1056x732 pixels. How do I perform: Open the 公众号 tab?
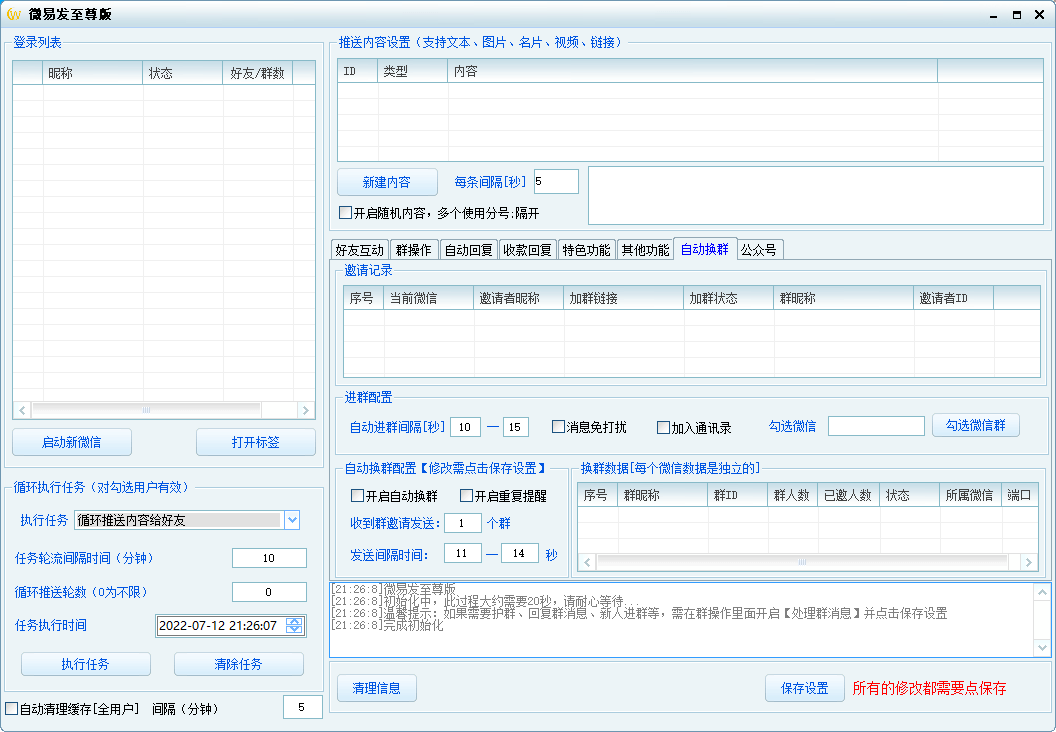759,250
